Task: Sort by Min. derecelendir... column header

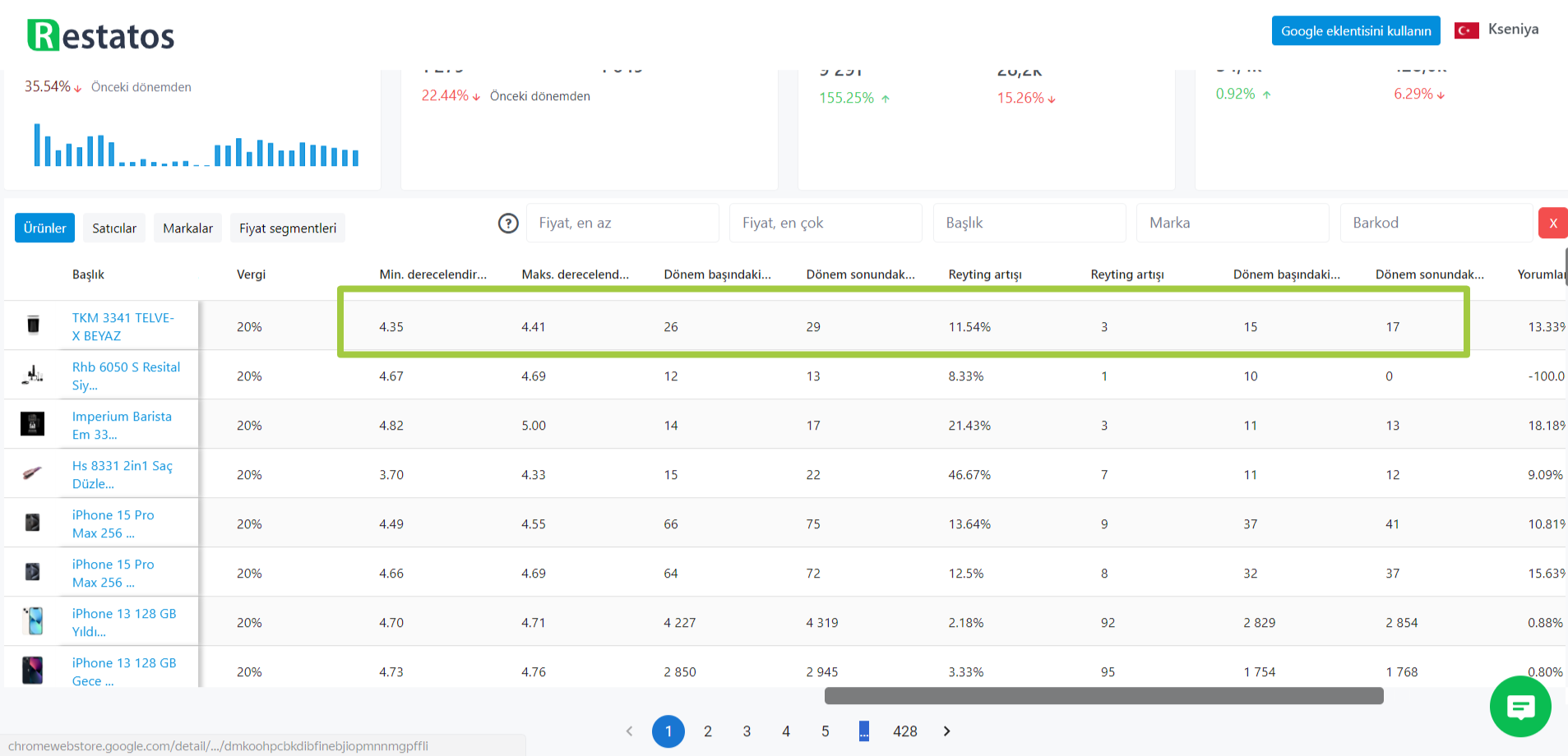Action: [x=432, y=274]
